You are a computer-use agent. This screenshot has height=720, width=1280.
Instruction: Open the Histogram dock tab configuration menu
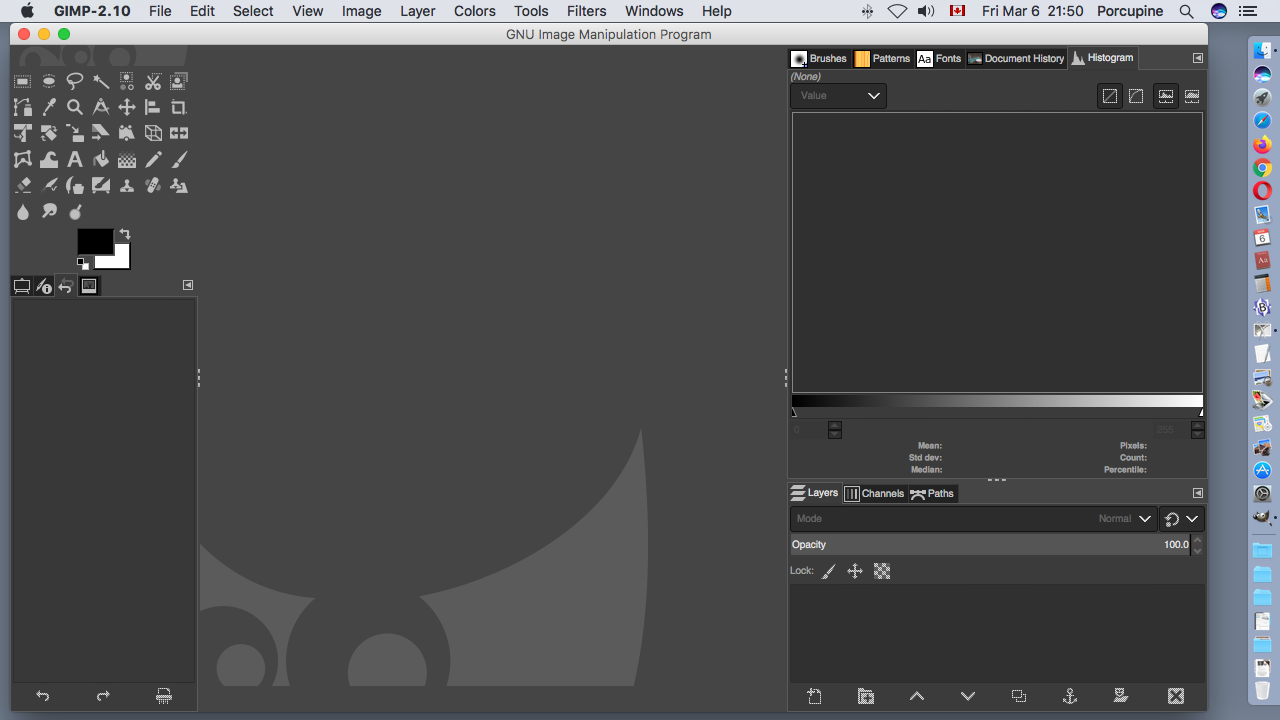click(1197, 58)
